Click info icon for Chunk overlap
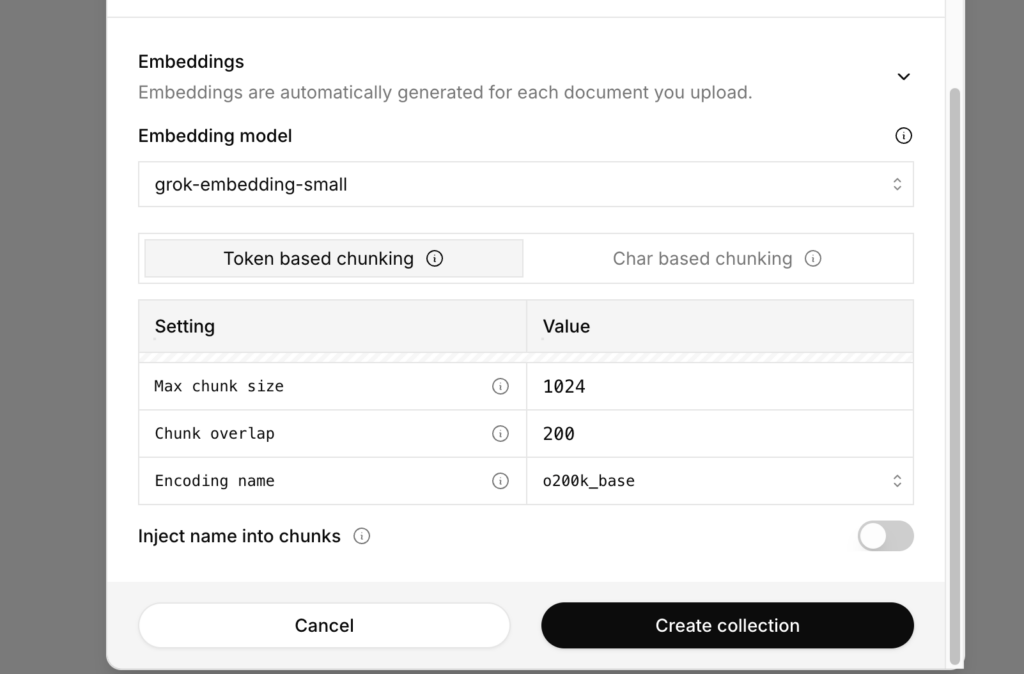Image resolution: width=1024 pixels, height=674 pixels. coord(500,433)
